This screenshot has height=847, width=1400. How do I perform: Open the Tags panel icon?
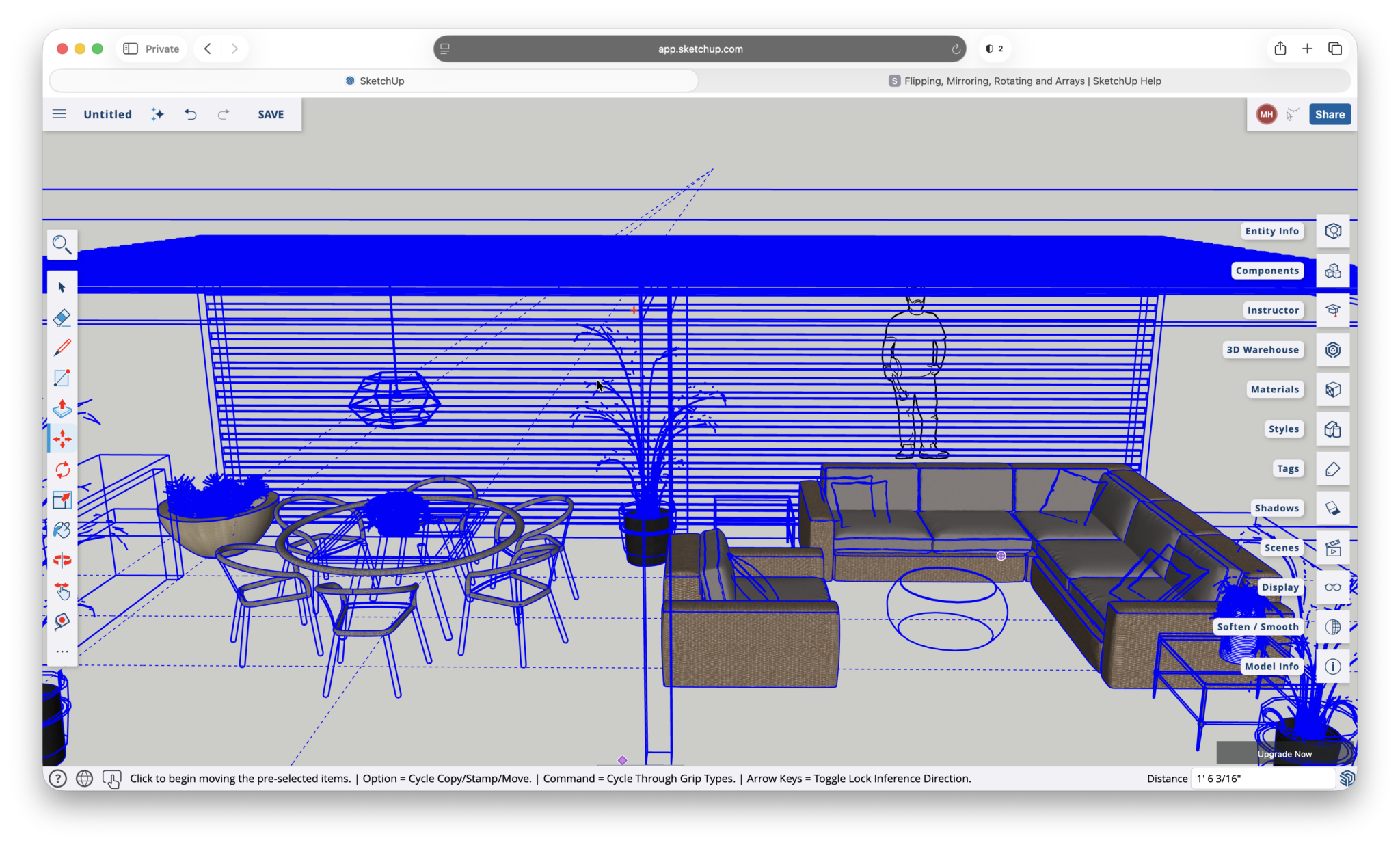[x=1333, y=469]
